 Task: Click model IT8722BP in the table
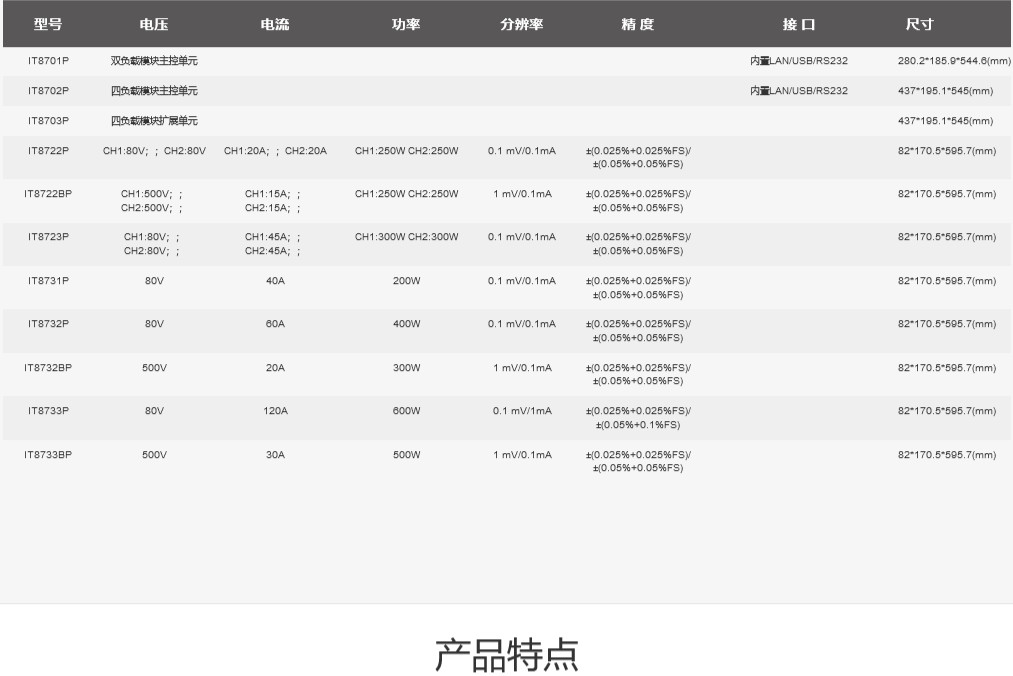tap(48, 194)
